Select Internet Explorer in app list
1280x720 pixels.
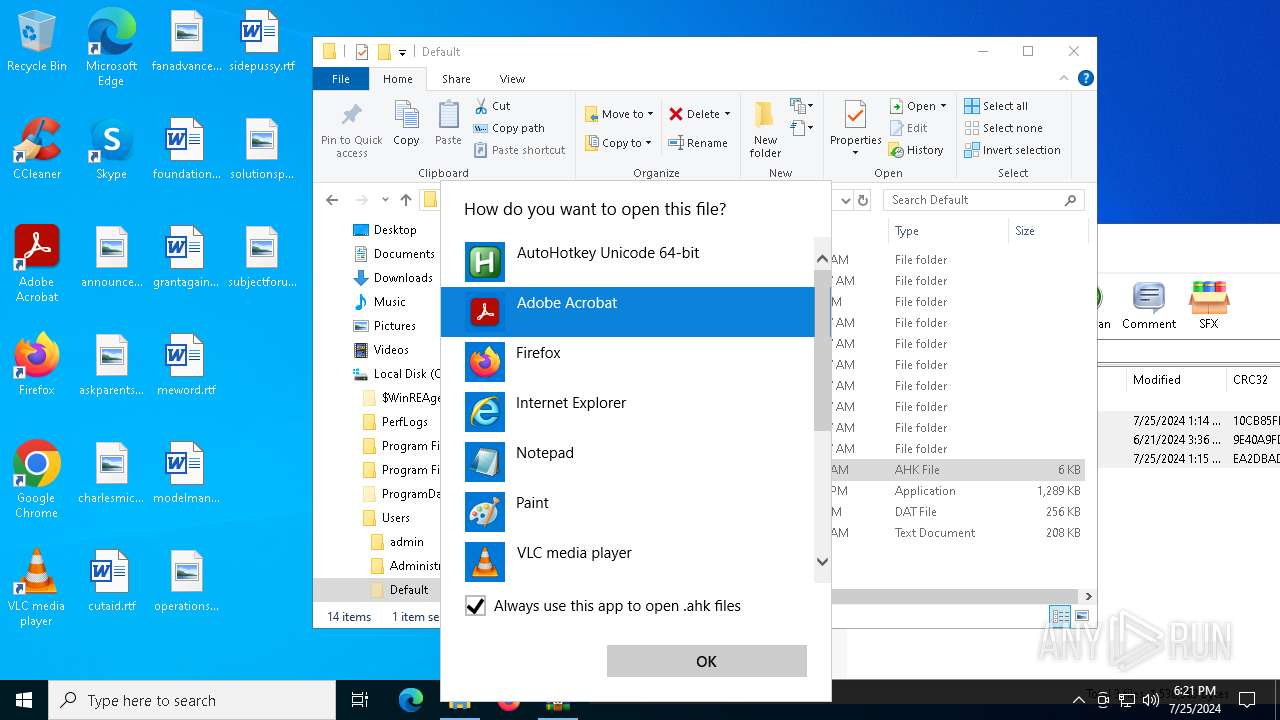628,412
